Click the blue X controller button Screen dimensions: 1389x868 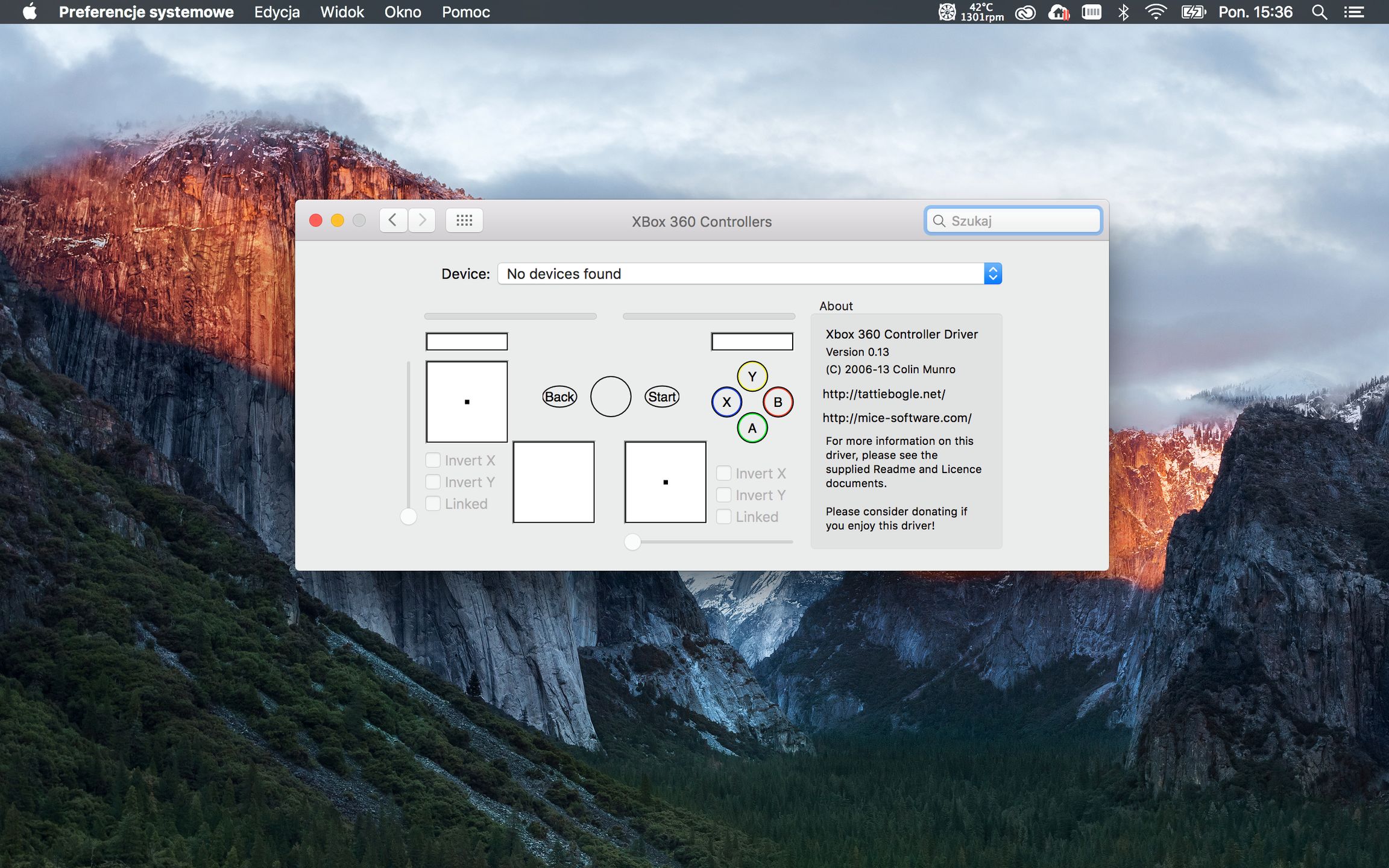726,402
